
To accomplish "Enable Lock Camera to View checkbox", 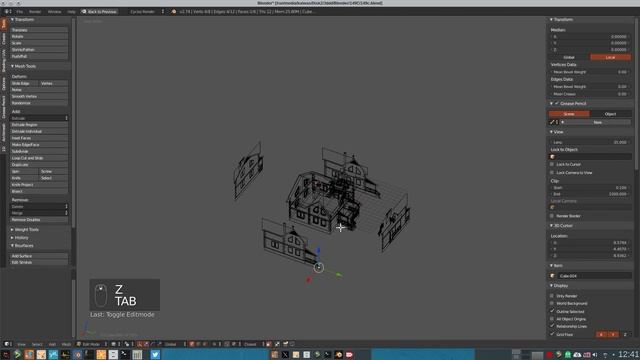I will 552,173.
